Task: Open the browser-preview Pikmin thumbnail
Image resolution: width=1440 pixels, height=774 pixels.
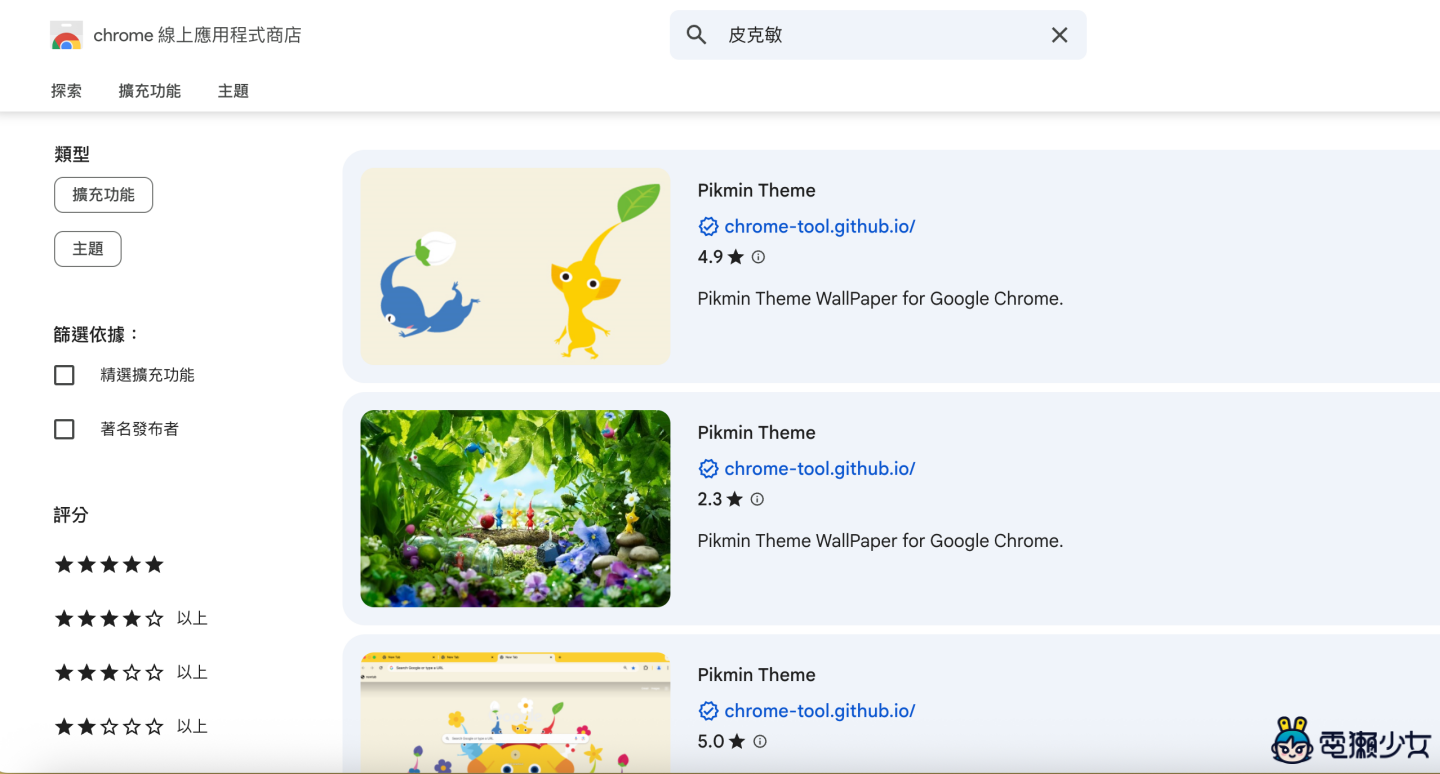Action: click(516, 713)
